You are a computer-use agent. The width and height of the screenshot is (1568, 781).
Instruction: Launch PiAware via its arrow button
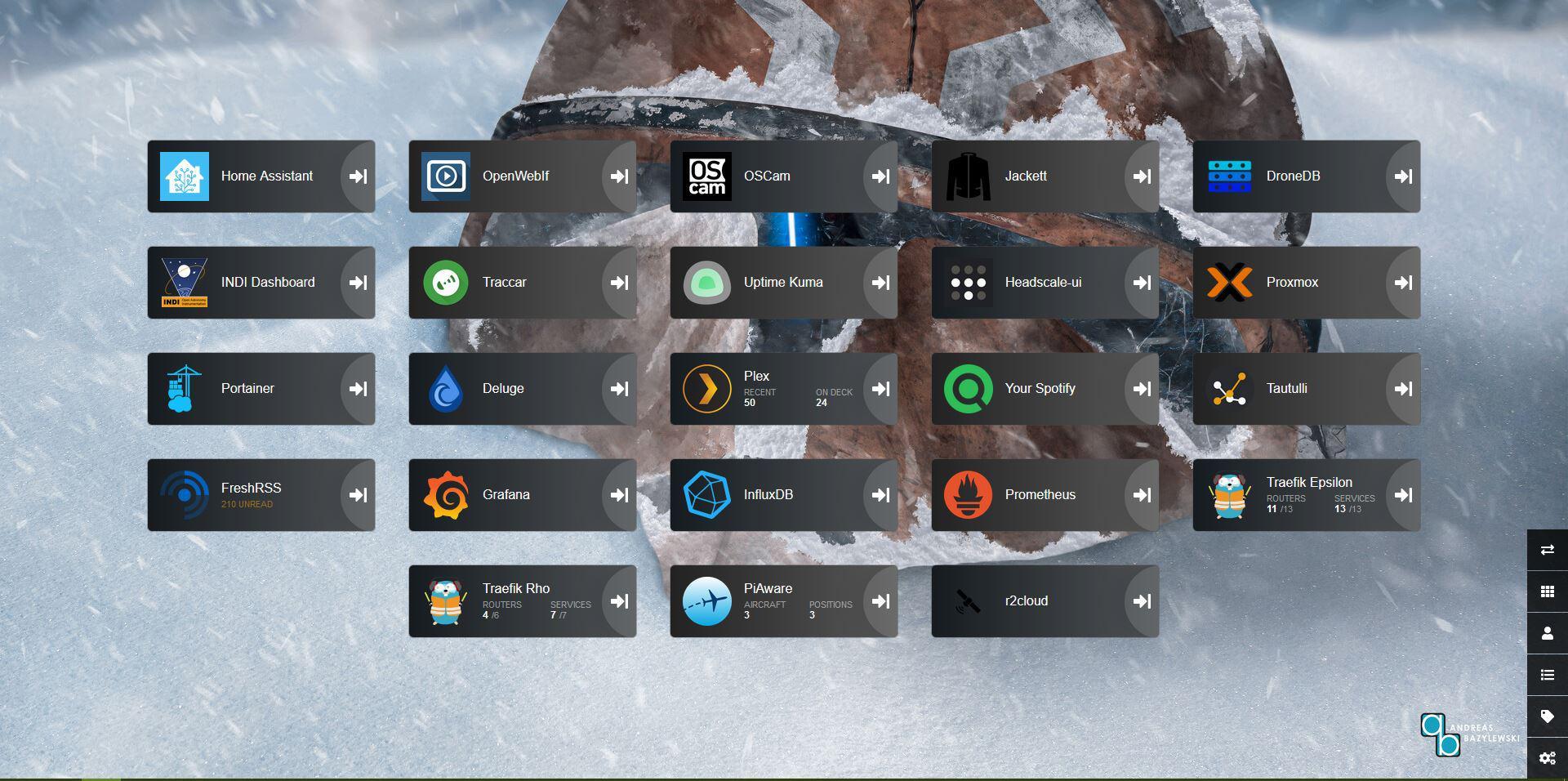pyautogui.click(x=881, y=601)
